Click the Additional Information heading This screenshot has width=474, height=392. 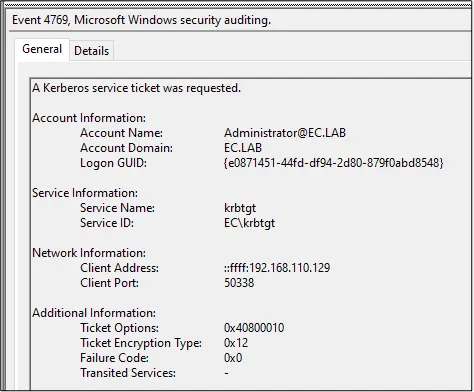click(94, 313)
